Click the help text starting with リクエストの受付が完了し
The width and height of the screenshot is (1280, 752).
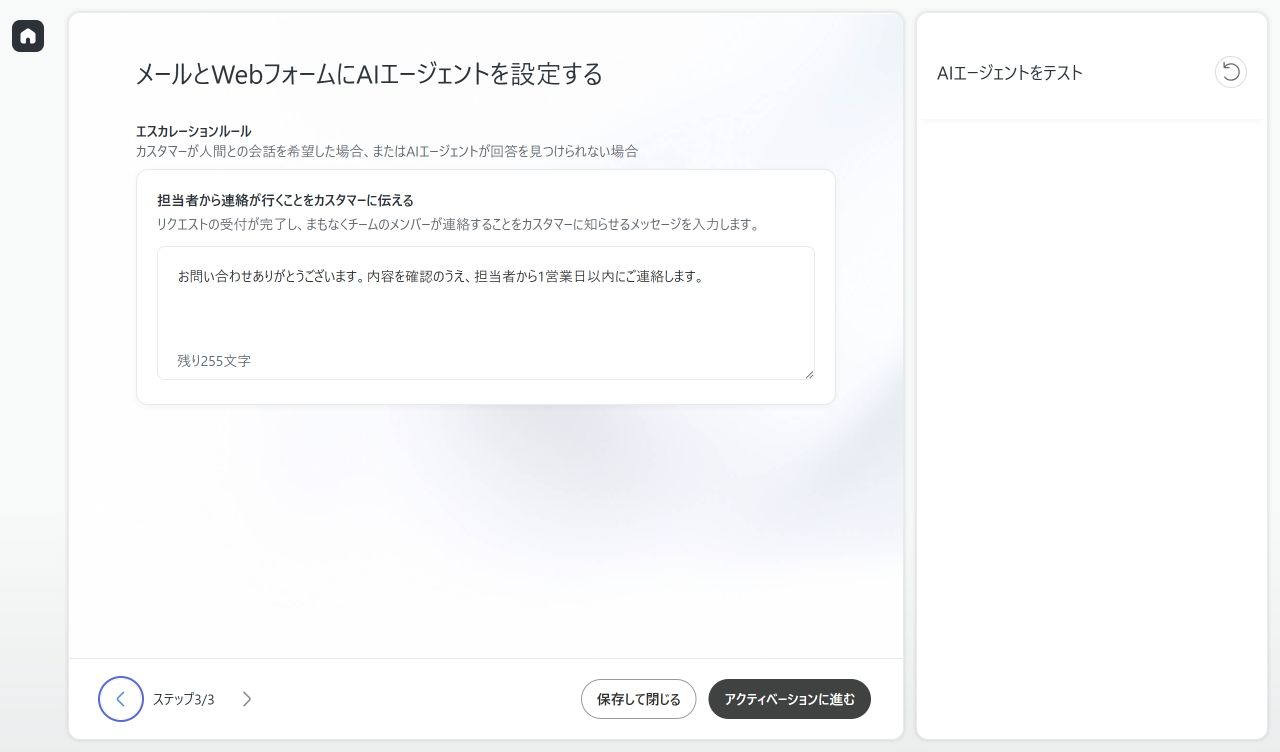[x=458, y=224]
